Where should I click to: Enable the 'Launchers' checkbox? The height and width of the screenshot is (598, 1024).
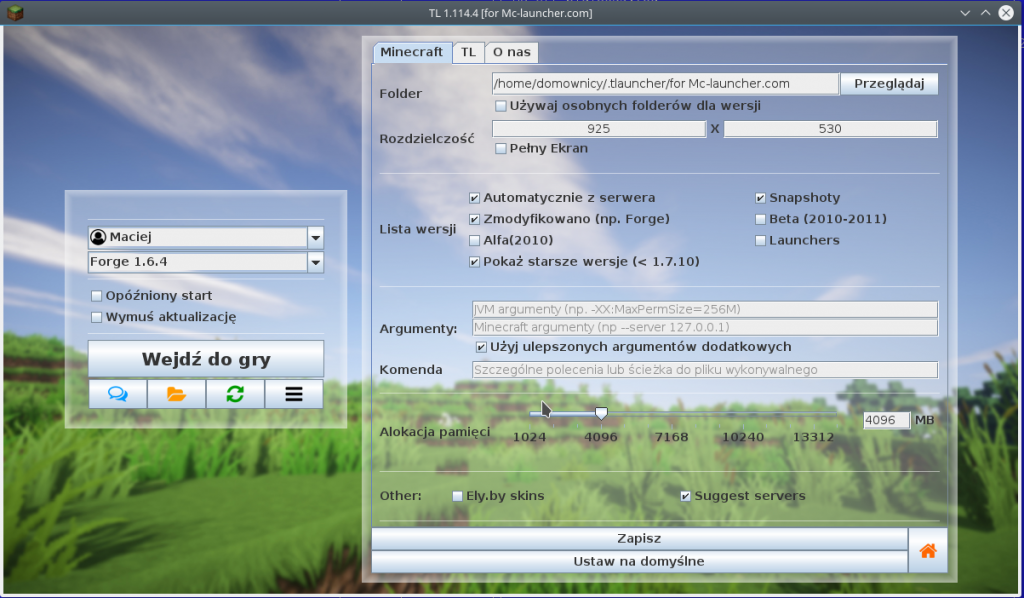coord(760,240)
